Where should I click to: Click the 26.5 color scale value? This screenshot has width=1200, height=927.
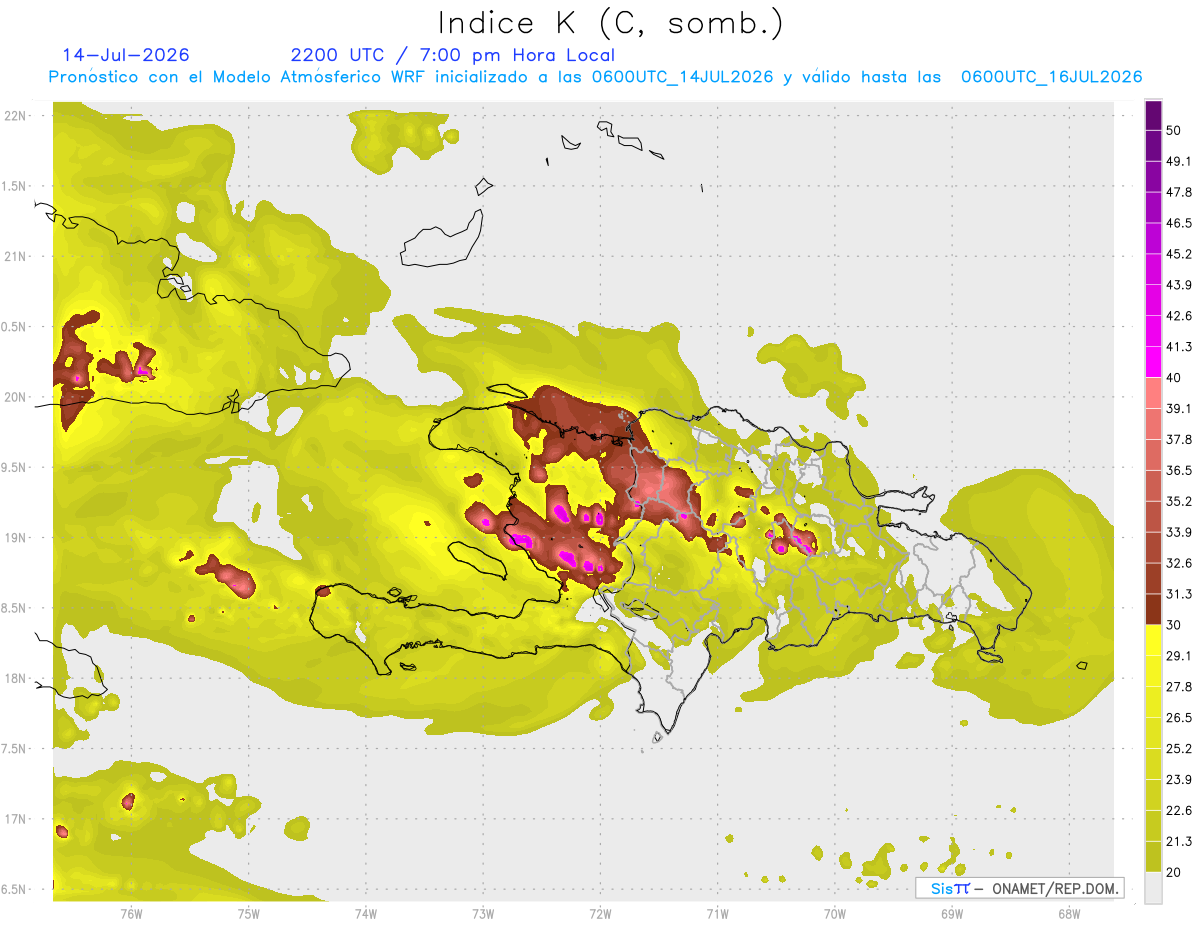point(1179,717)
